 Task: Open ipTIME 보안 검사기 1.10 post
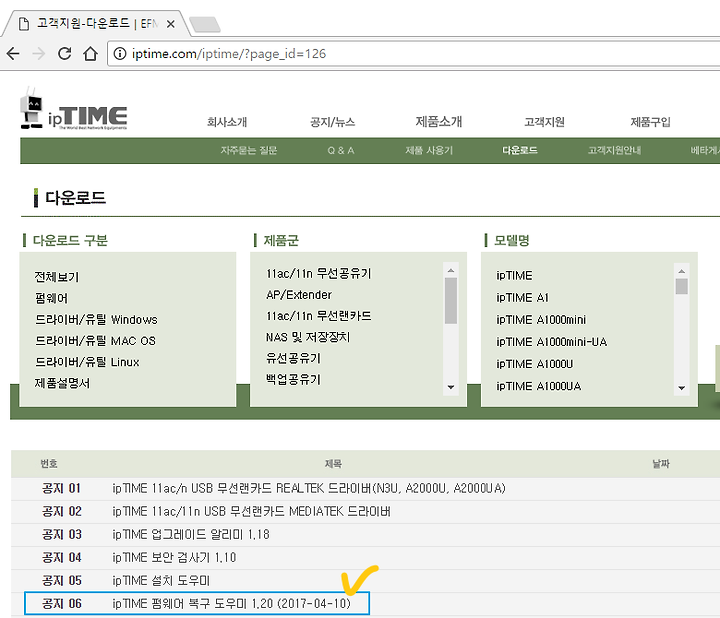pyautogui.click(x=174, y=557)
